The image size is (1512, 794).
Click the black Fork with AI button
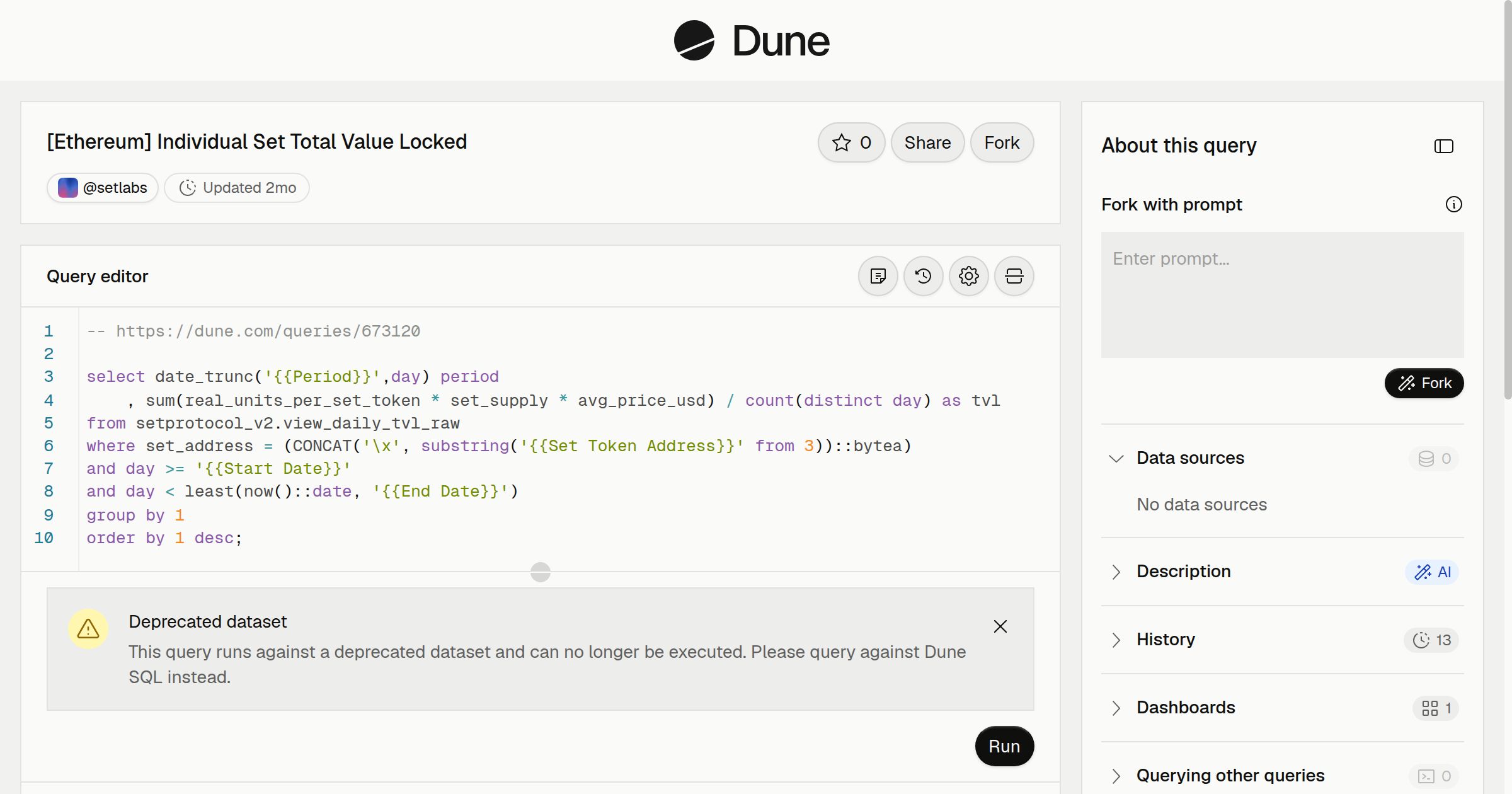point(1424,383)
